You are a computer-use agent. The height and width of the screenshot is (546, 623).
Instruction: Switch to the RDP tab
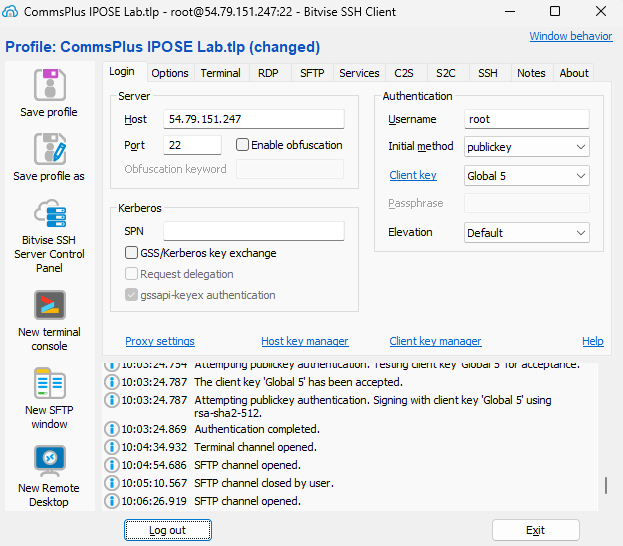point(268,73)
